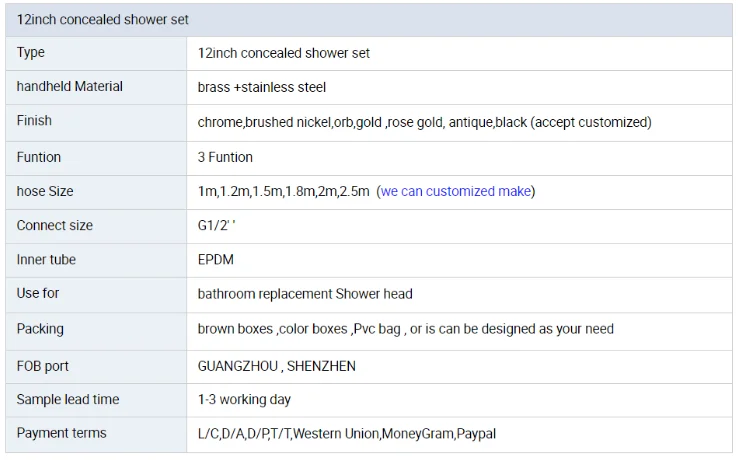Select the "brass +stainless steel" value
Viewport: 738px width, 460px height.
click(262, 87)
